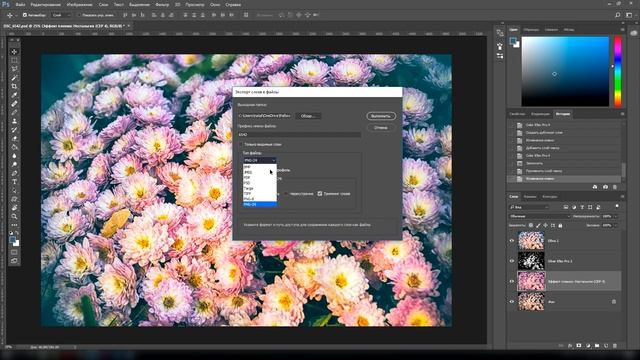
Task: Choose JPEG from the file type list
Action: click(x=260, y=172)
